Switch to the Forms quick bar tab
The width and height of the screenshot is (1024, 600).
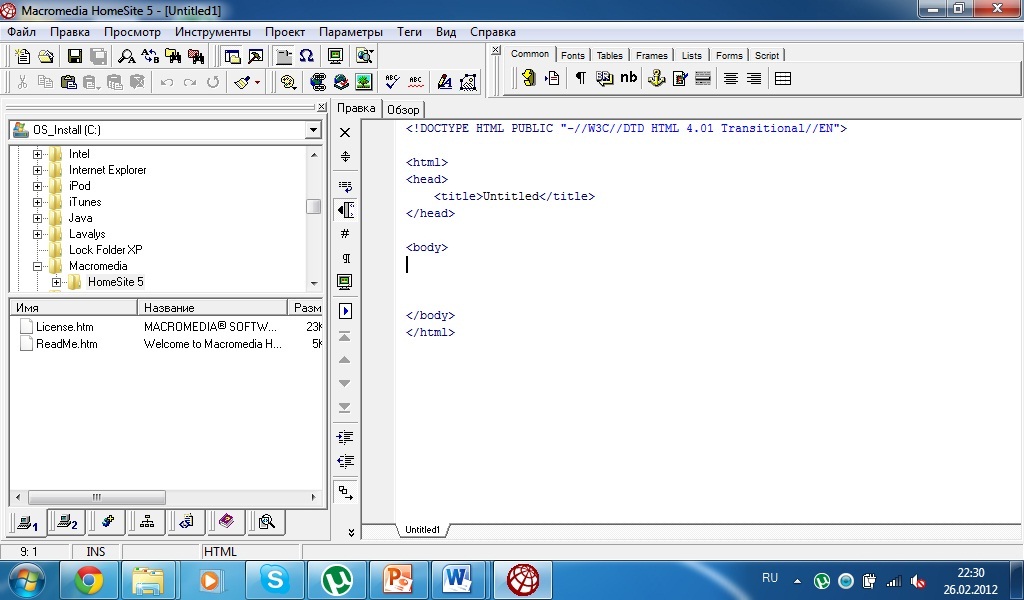click(x=729, y=55)
